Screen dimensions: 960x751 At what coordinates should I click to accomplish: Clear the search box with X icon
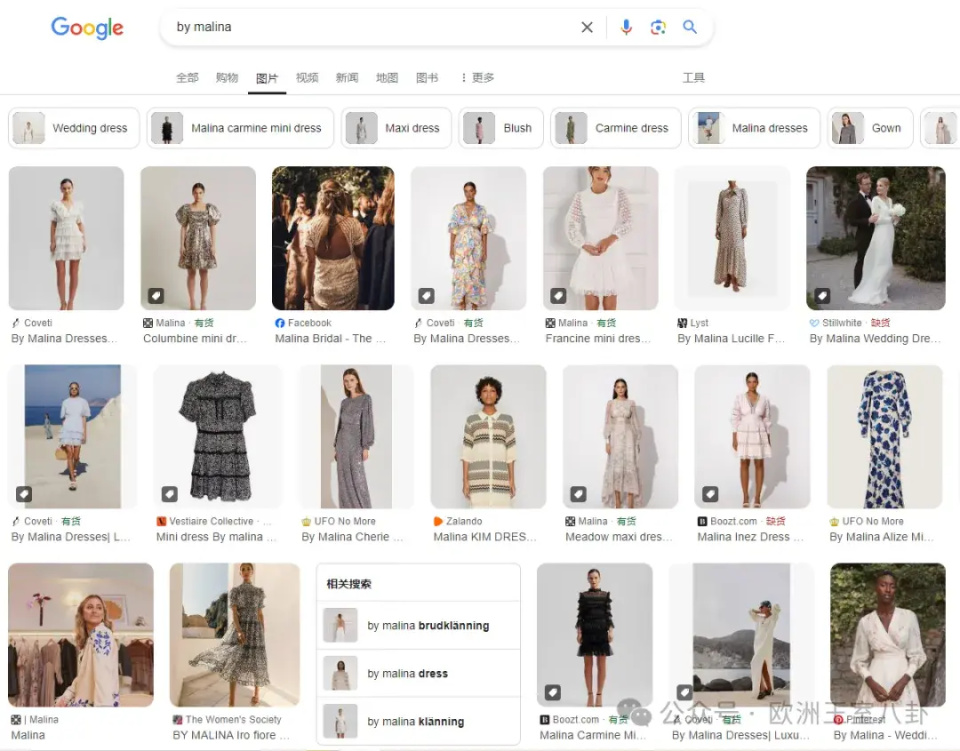(587, 27)
